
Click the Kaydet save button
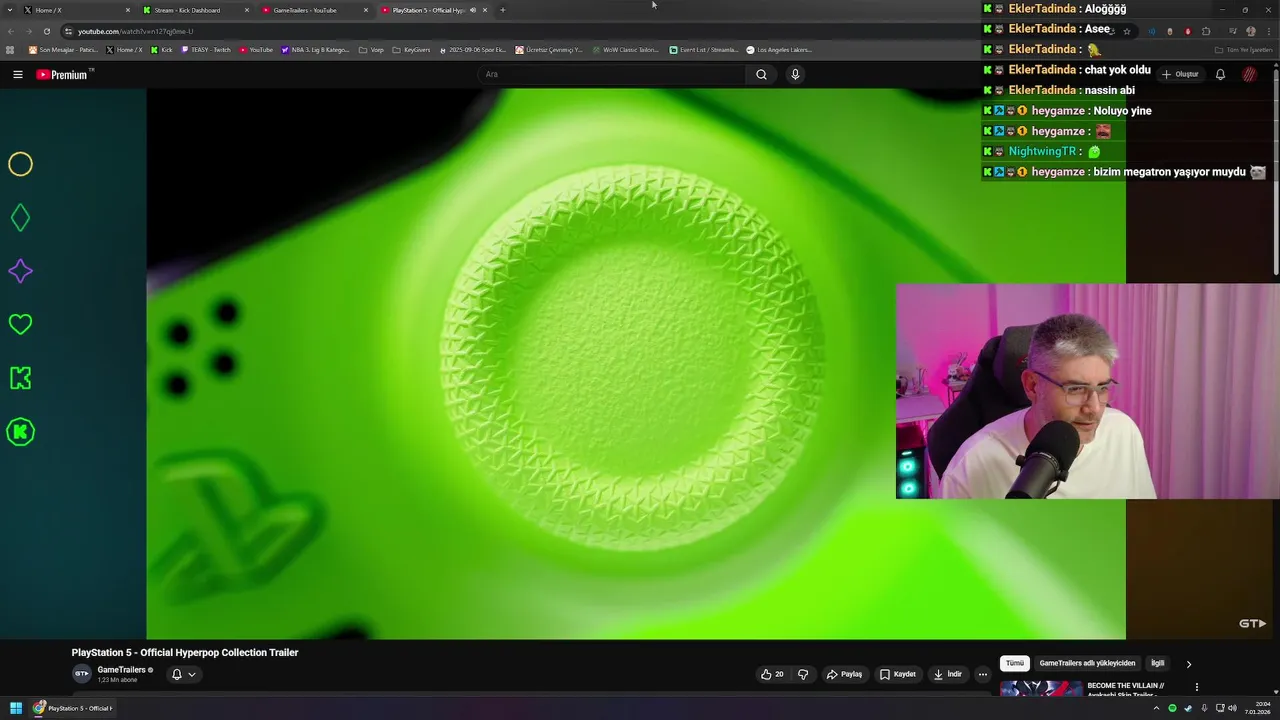[898, 674]
